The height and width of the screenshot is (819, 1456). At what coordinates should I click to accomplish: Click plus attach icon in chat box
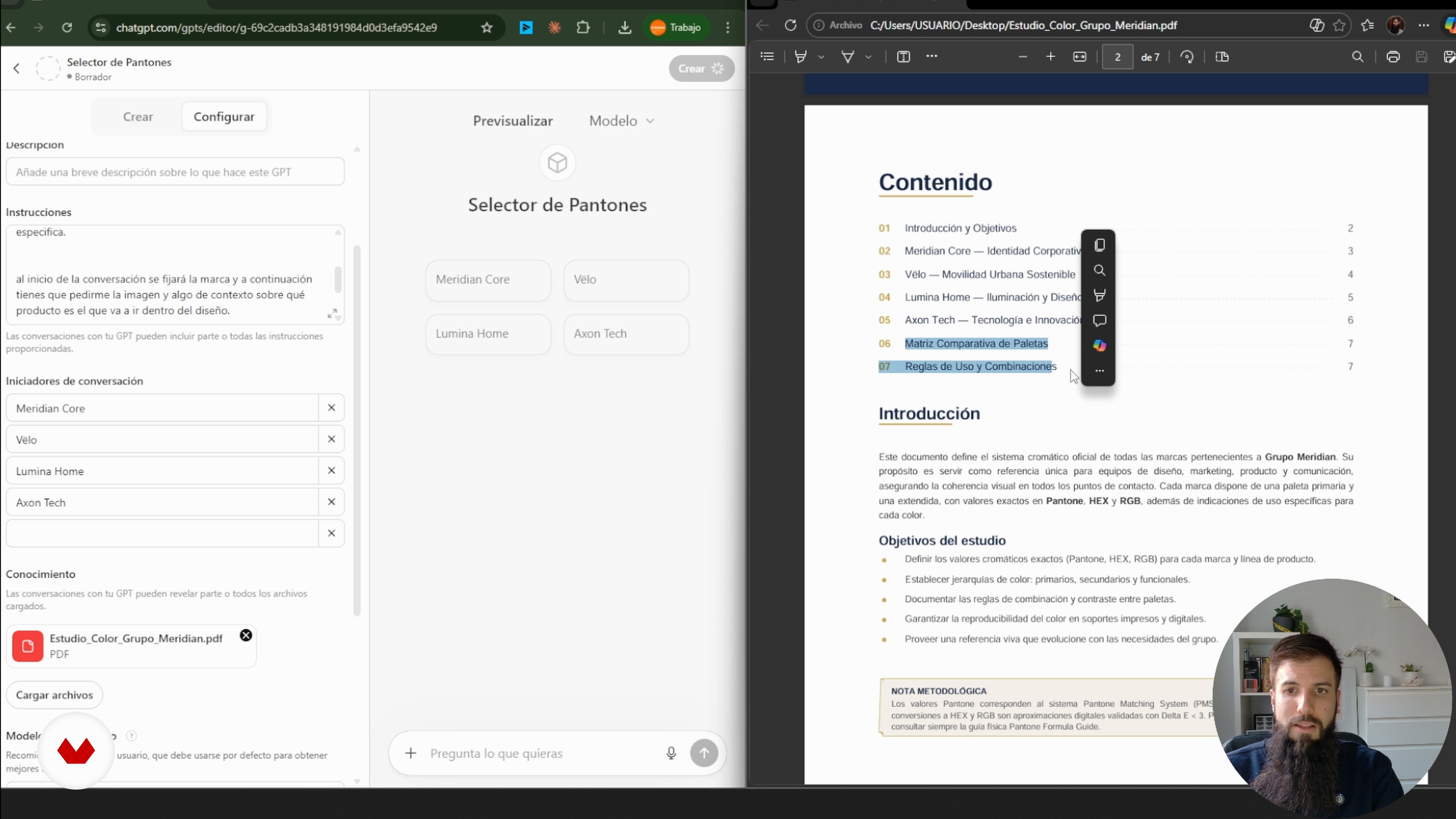(x=411, y=753)
